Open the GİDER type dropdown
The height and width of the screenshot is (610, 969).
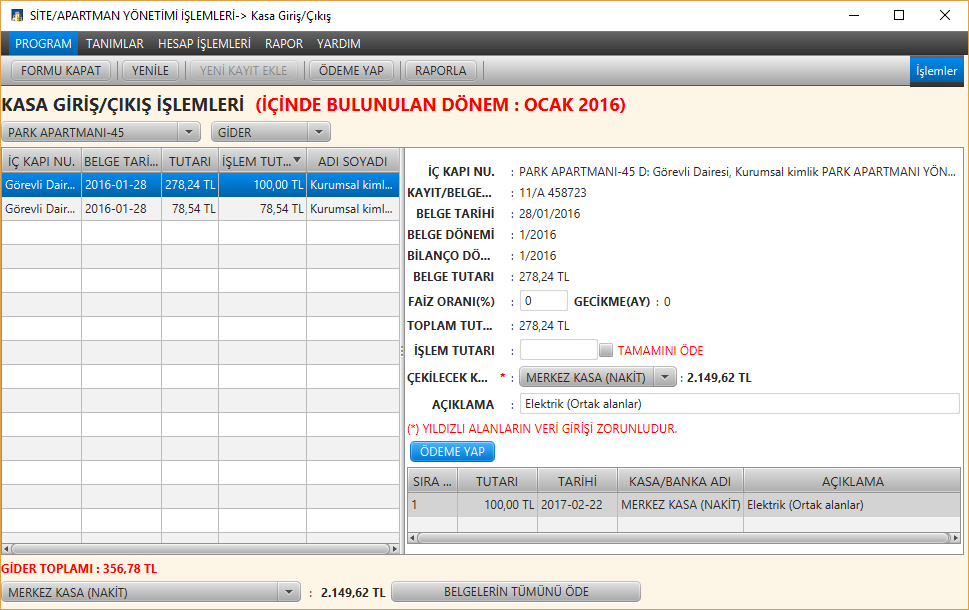click(318, 131)
